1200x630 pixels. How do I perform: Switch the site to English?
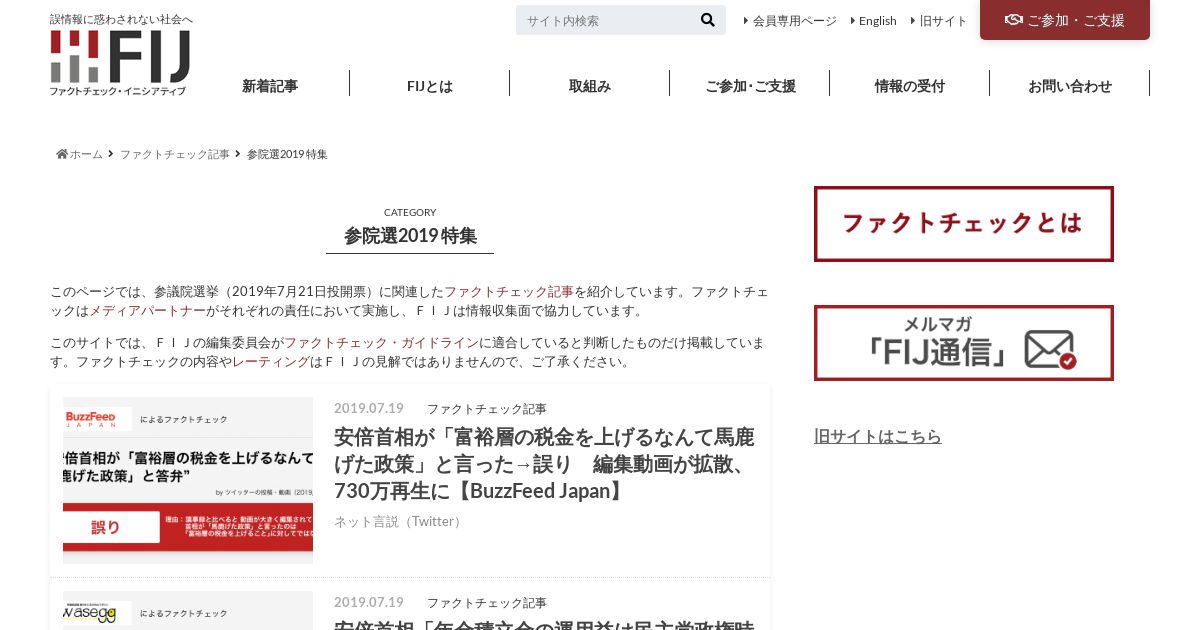point(878,20)
